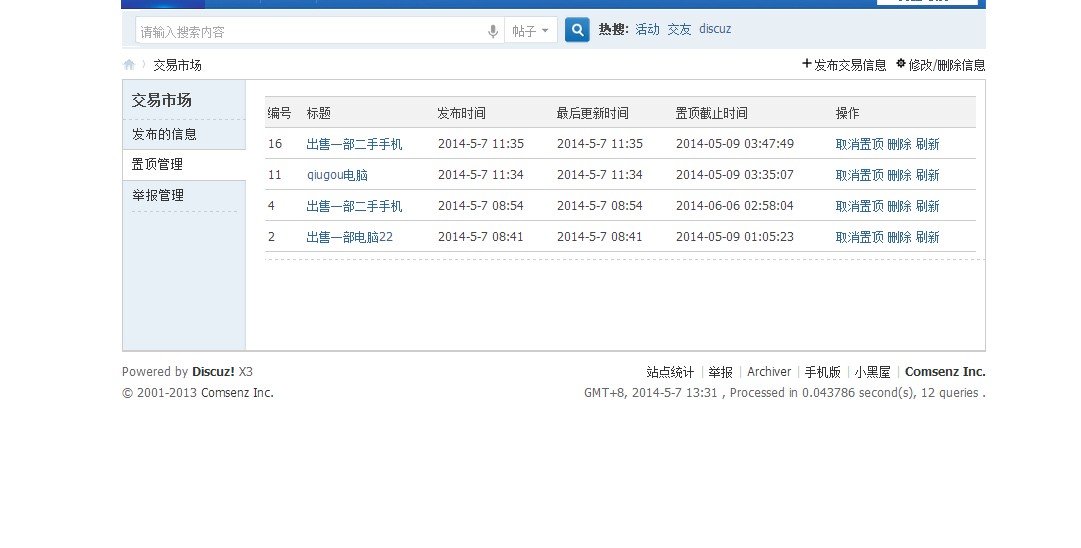1081x548 pixels.
Task: Click the 发布时间 column header
Action: [x=461, y=113]
